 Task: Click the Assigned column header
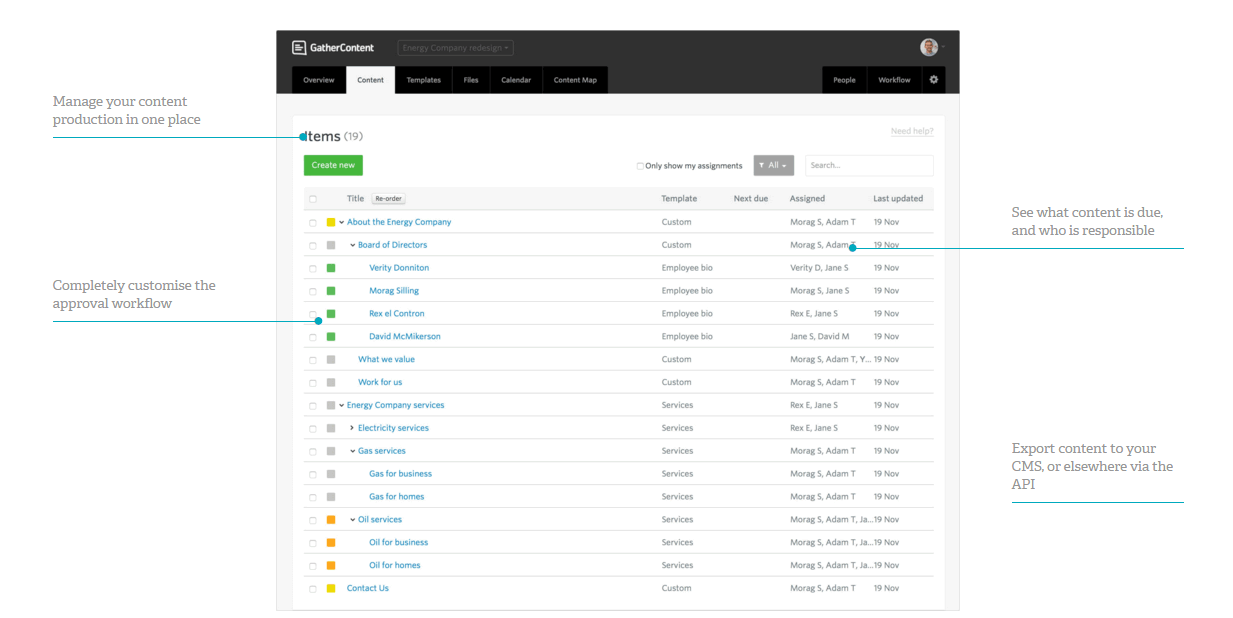click(807, 199)
